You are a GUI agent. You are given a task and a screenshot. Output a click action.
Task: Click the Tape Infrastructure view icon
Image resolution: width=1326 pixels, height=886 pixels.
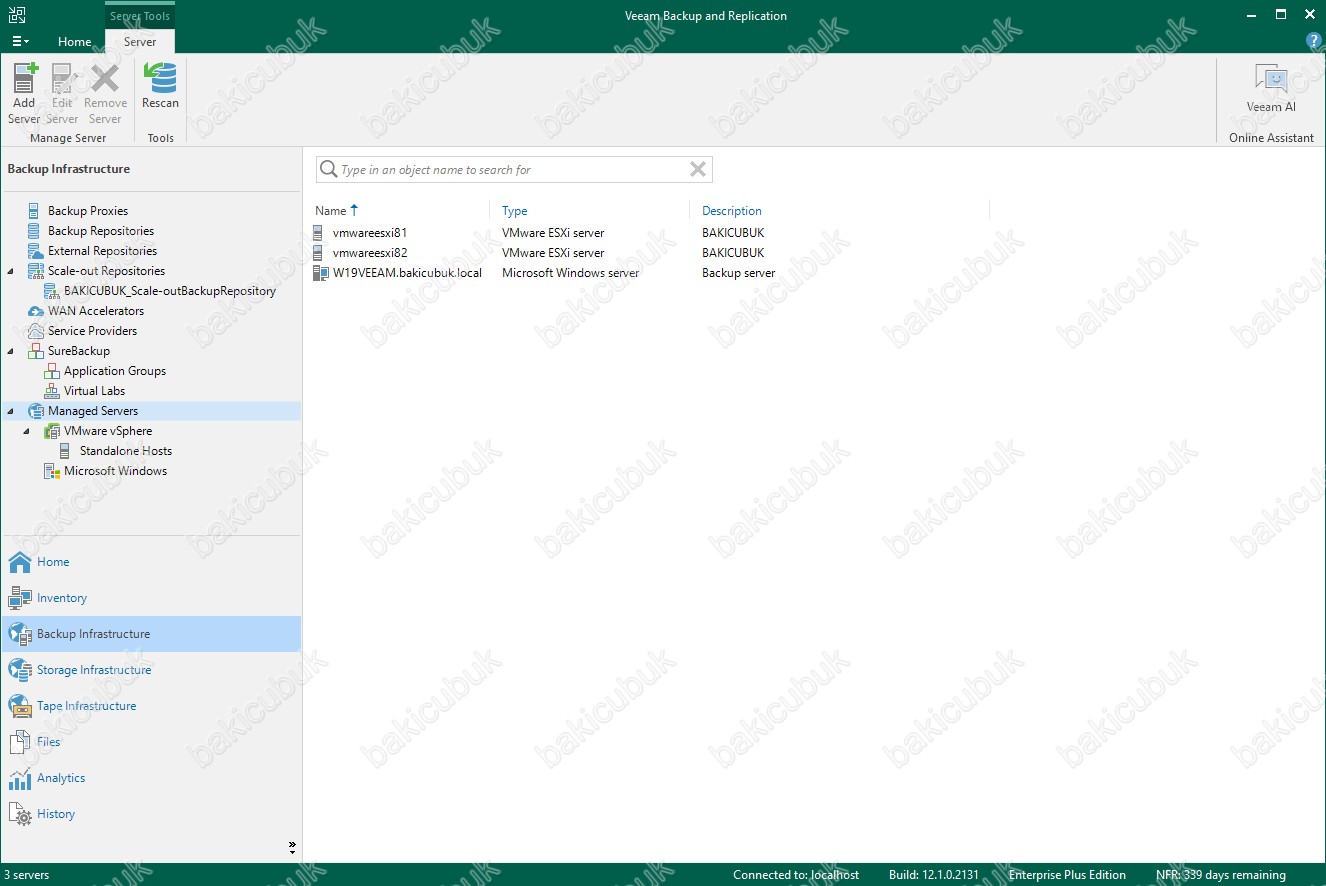tap(20, 706)
